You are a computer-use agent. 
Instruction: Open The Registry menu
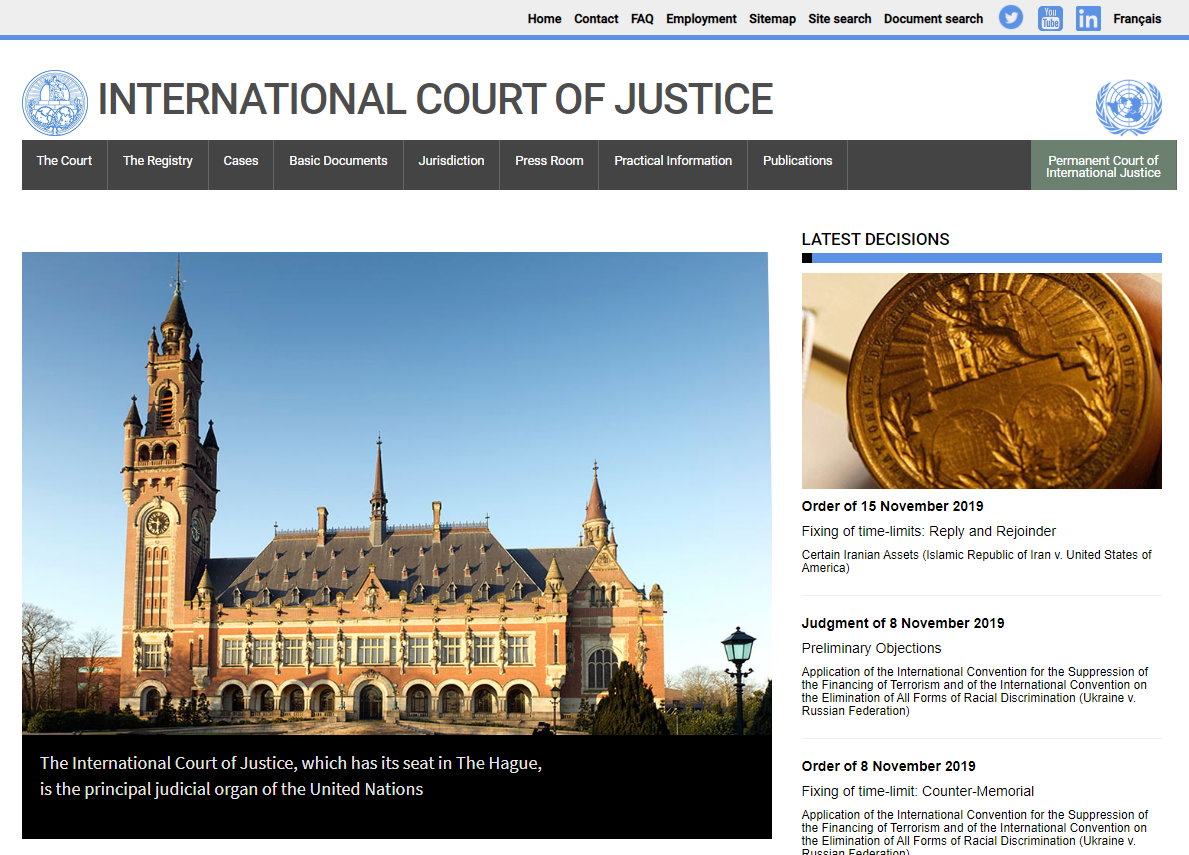point(158,164)
